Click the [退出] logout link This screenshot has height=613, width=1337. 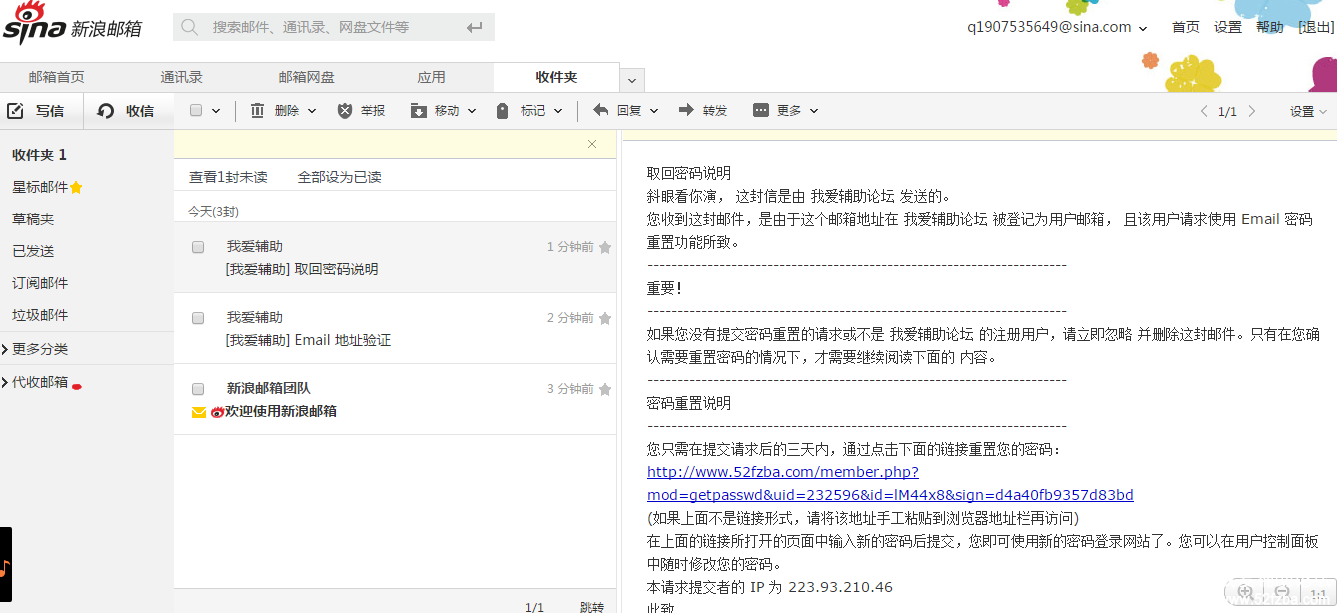point(1315,27)
